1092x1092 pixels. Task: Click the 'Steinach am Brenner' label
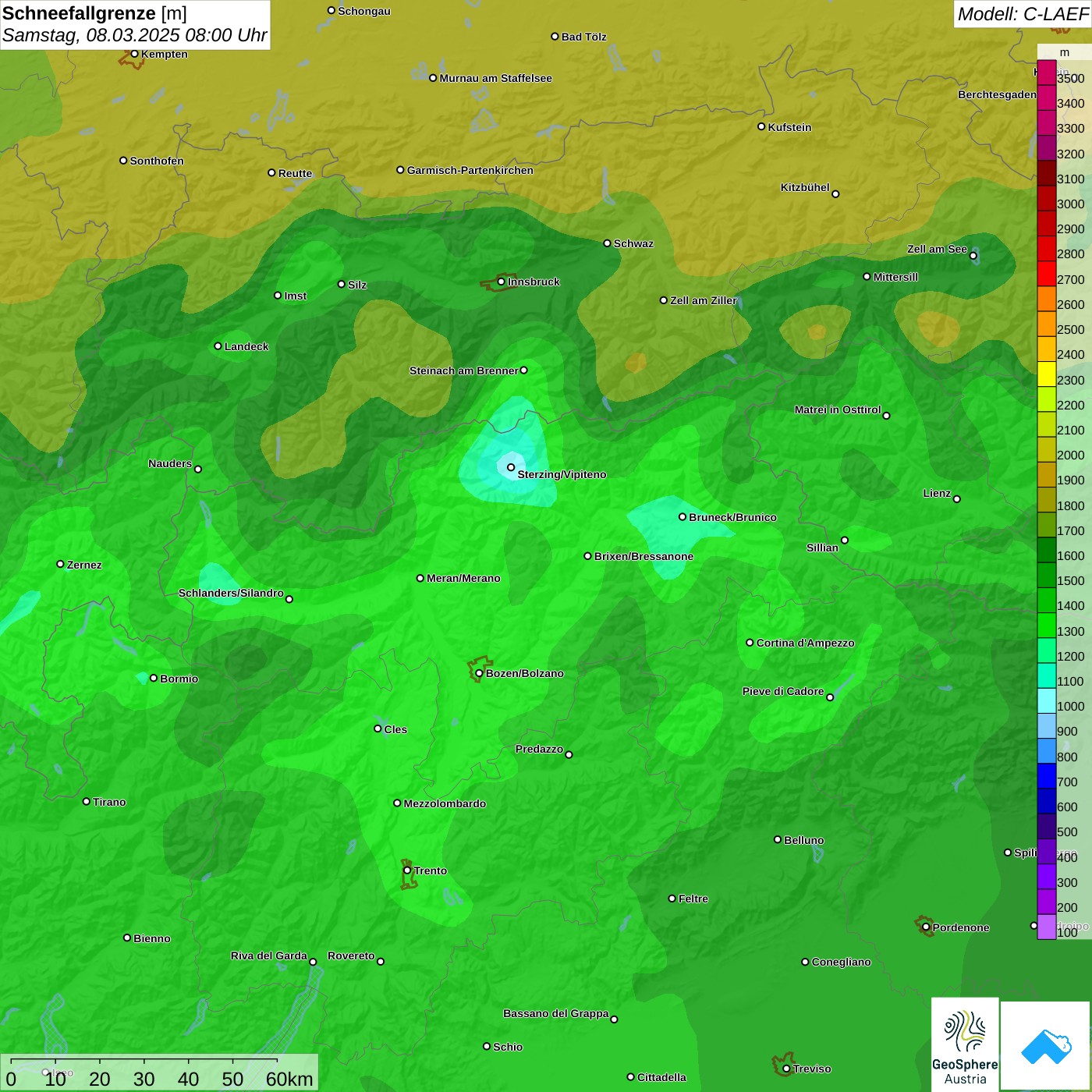463,370
